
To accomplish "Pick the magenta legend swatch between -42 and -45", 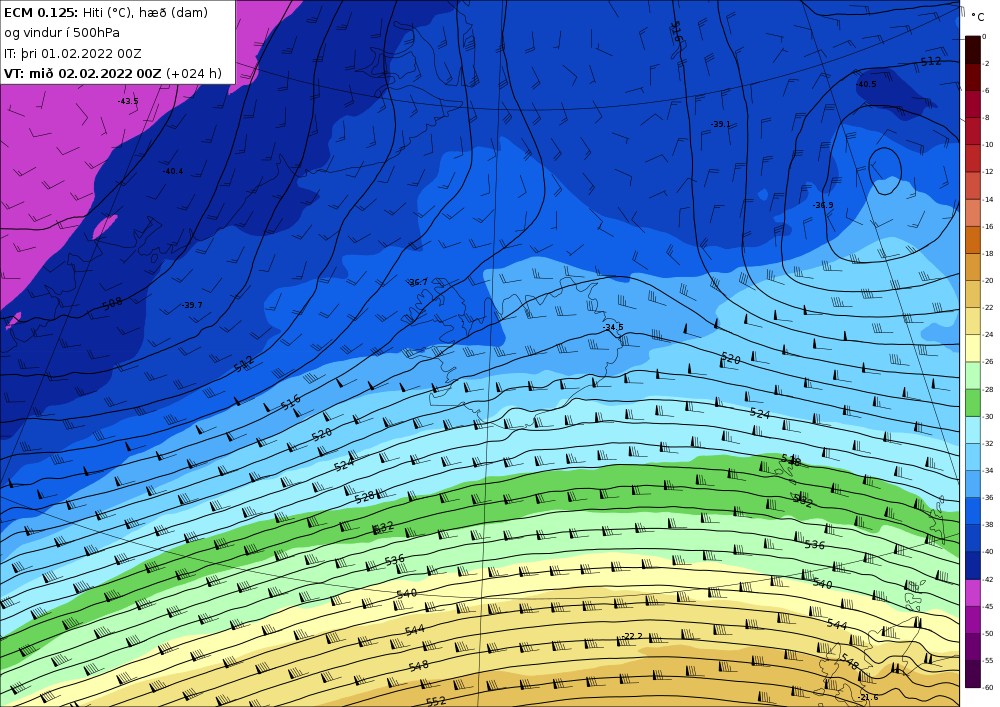I will [x=973, y=593].
